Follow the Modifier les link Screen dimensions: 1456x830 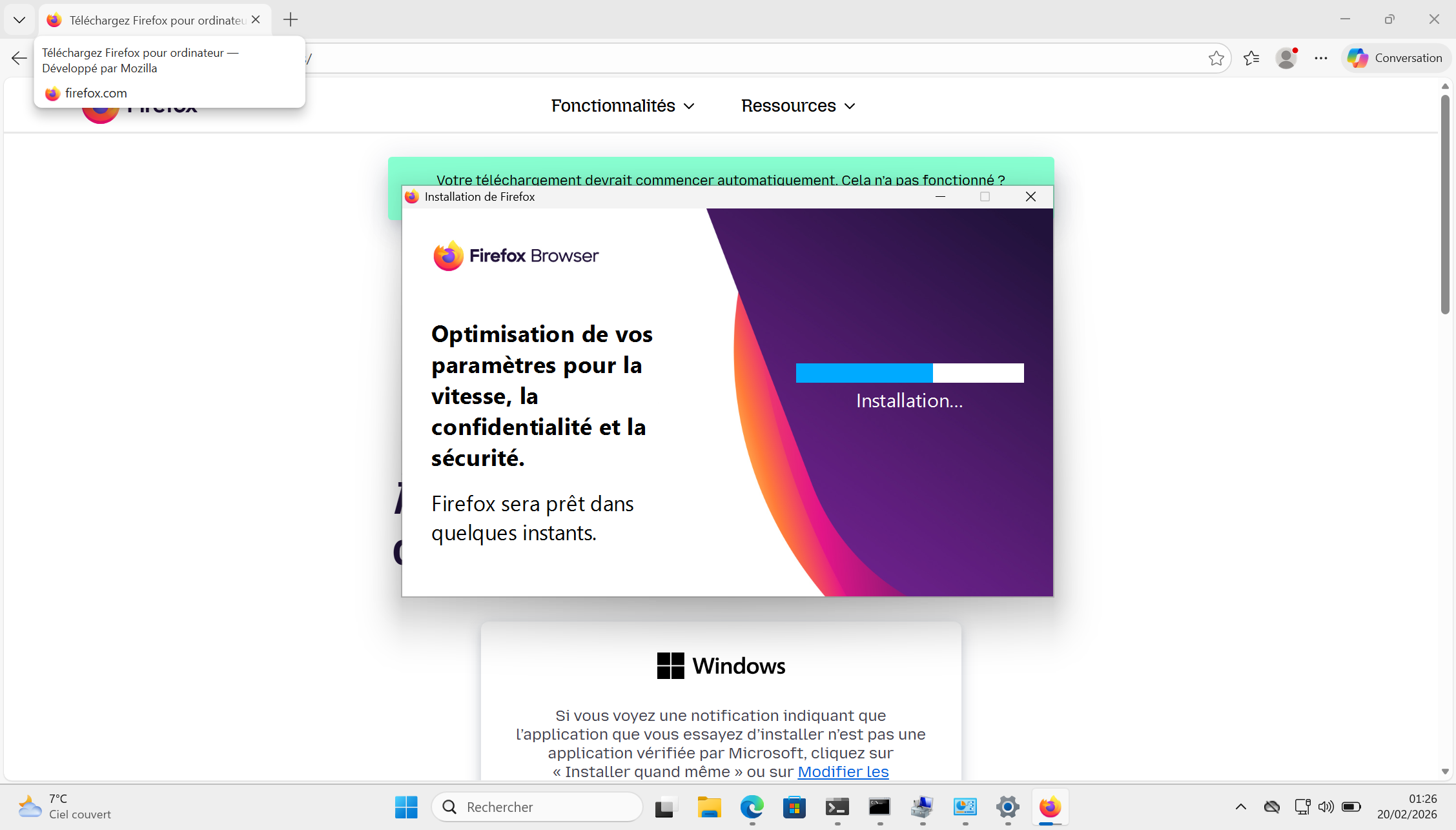click(x=843, y=771)
